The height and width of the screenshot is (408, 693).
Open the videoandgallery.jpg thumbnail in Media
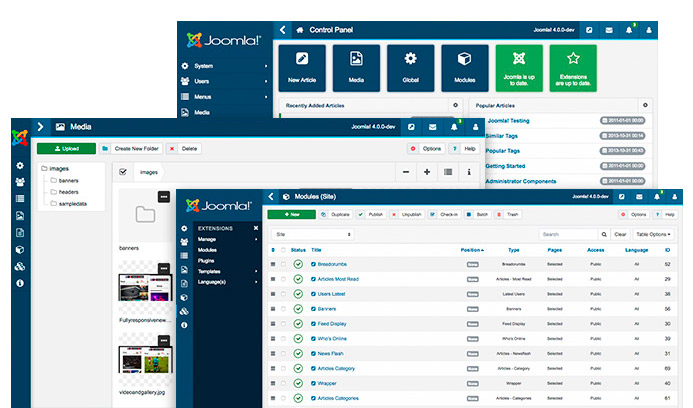[x=145, y=360]
